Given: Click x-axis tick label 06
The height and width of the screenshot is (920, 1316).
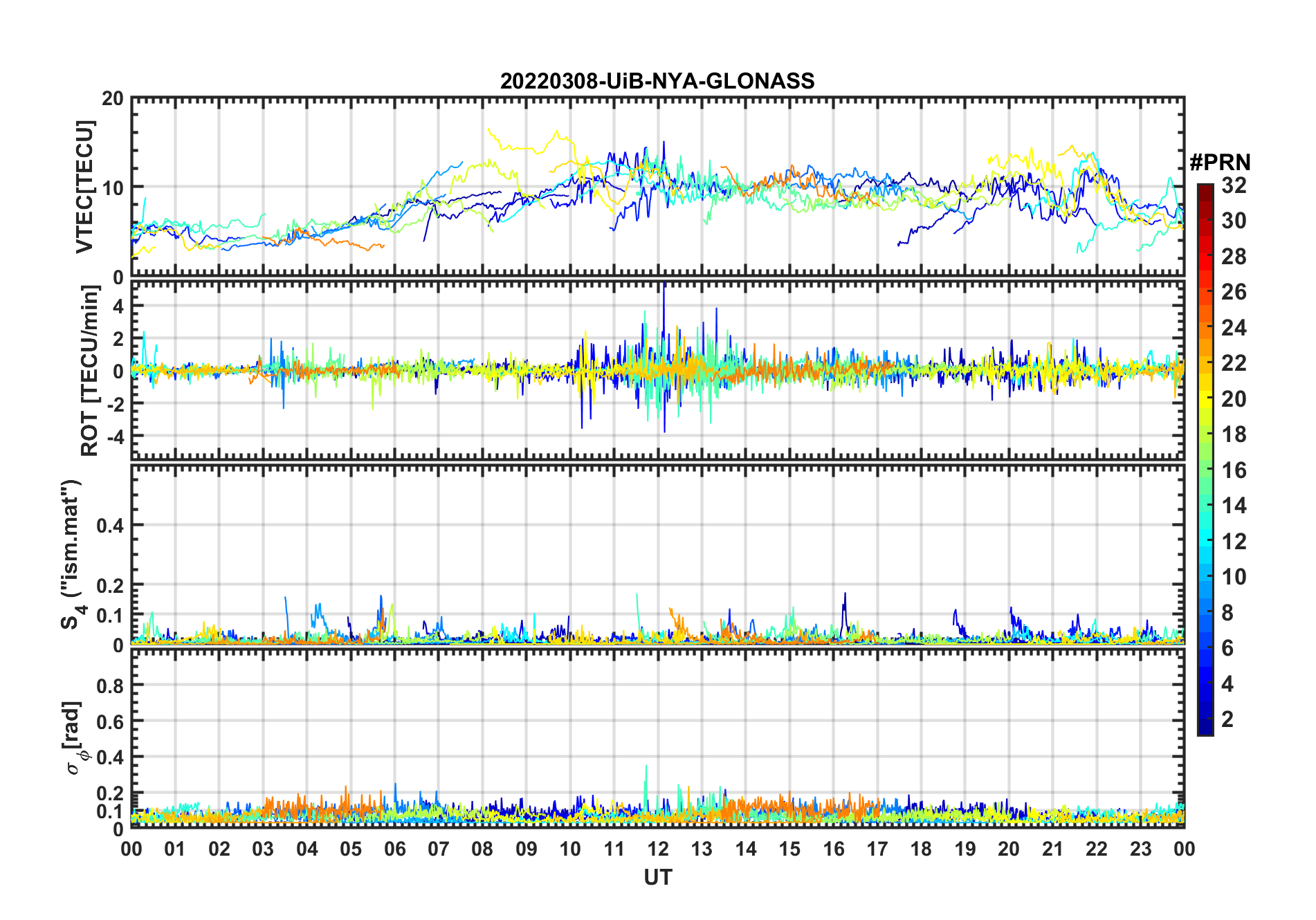Looking at the screenshot, I should coord(394,849).
